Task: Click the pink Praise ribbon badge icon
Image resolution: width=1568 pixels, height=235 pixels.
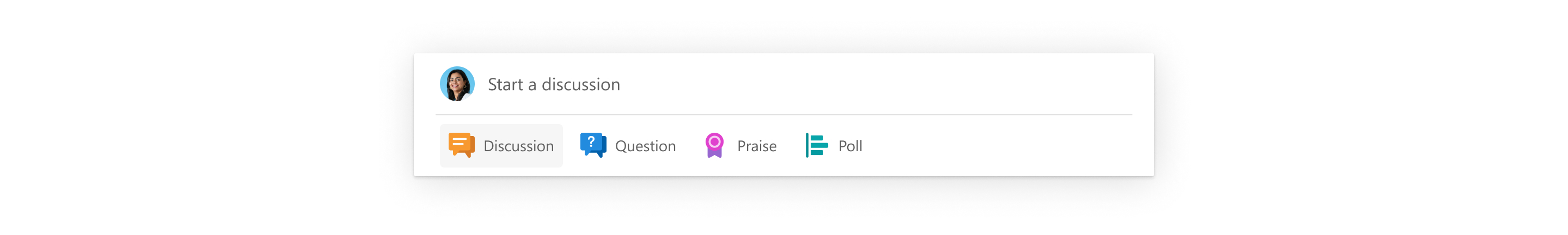Action: [x=714, y=145]
